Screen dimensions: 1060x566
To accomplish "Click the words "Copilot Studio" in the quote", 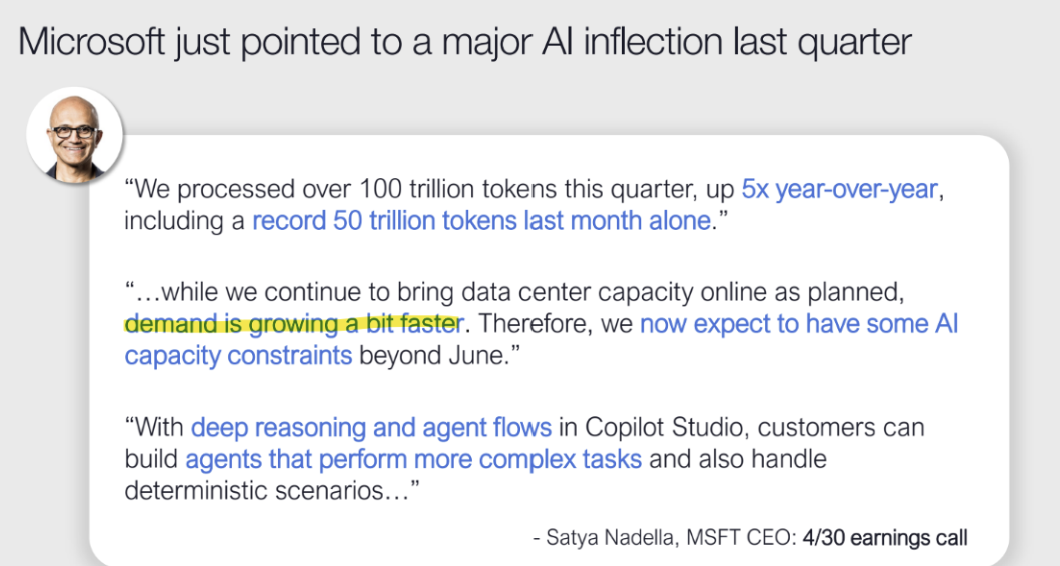I will pyautogui.click(x=665, y=428).
